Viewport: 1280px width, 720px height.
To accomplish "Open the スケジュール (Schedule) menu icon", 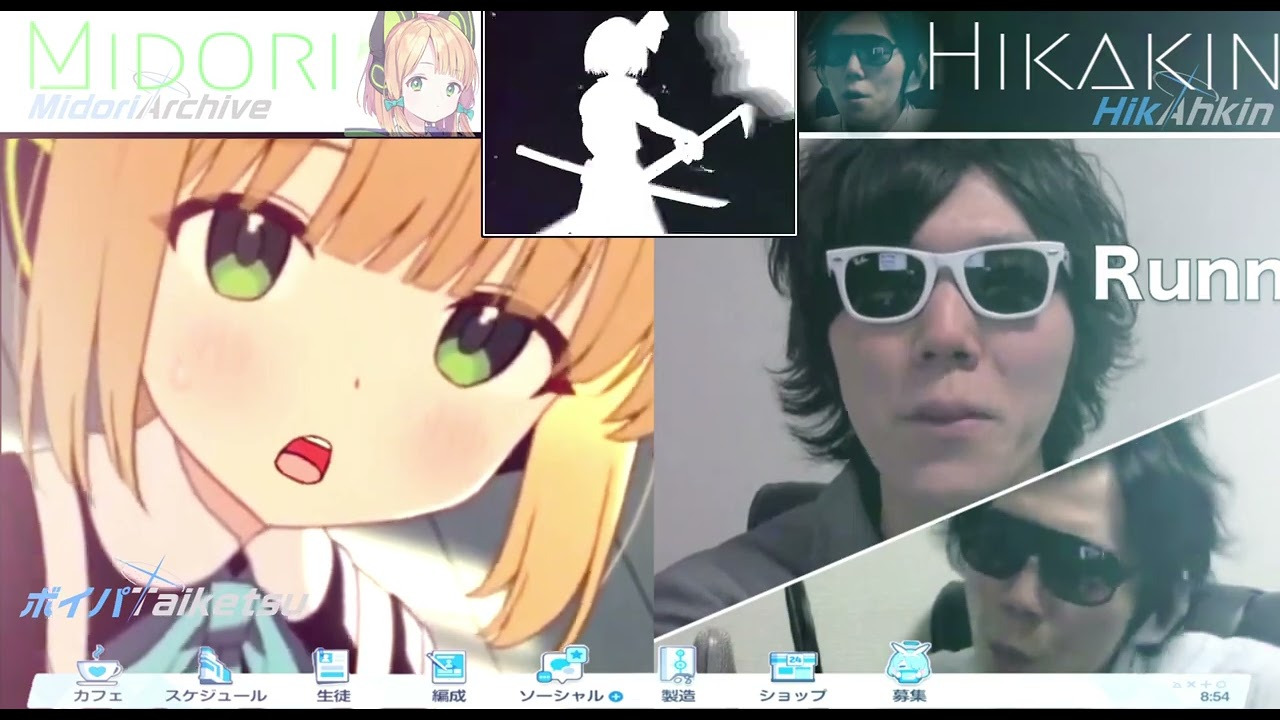I will pos(215,666).
